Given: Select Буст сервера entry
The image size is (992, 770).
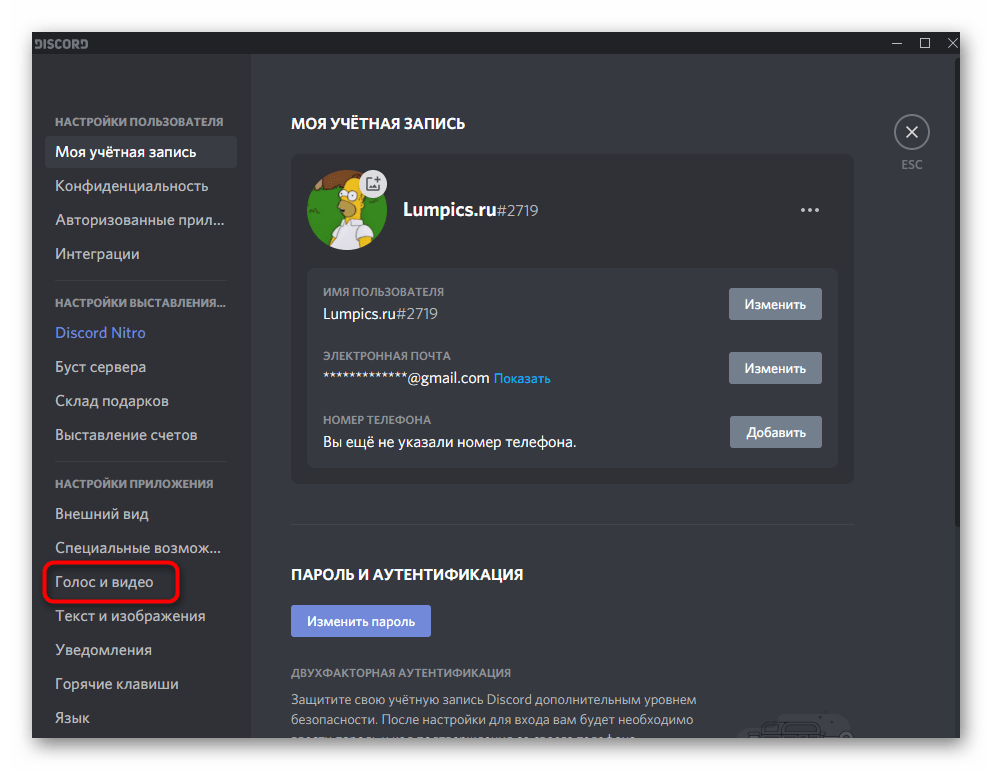Looking at the screenshot, I should 101,367.
